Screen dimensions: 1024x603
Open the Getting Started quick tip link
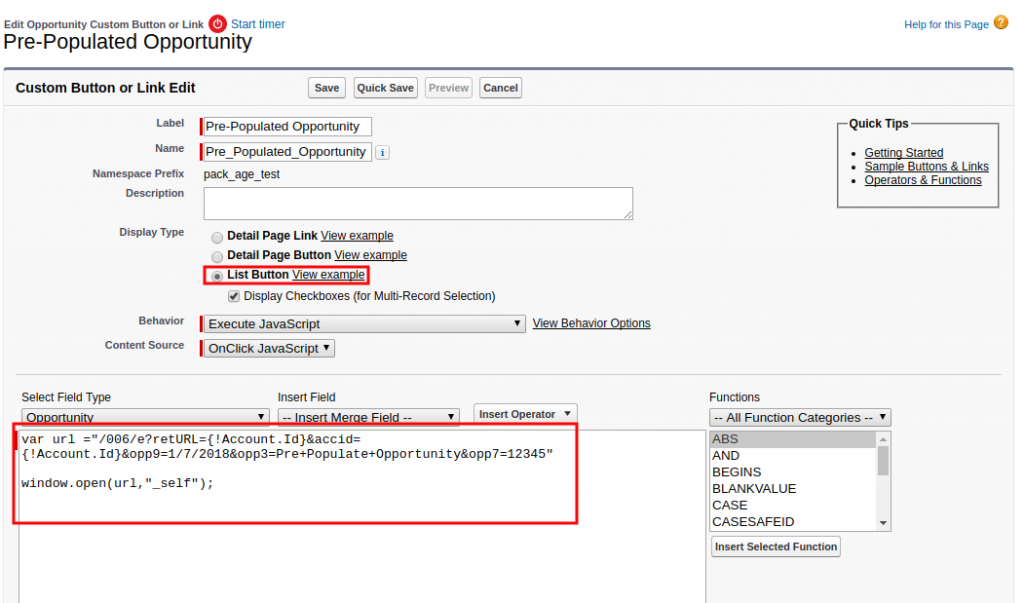coord(904,153)
